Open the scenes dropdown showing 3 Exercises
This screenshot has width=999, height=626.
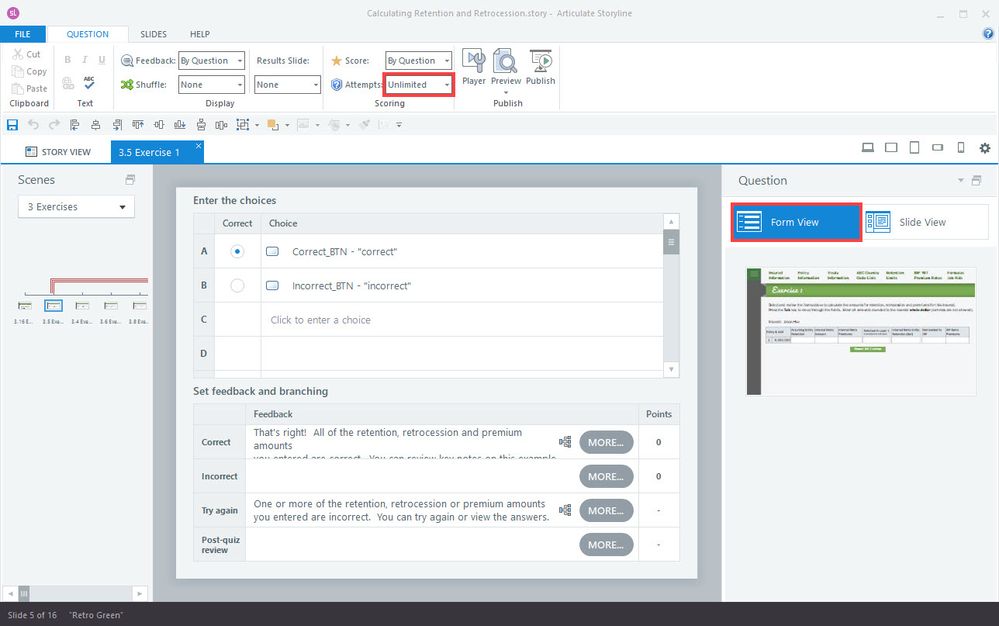(76, 207)
